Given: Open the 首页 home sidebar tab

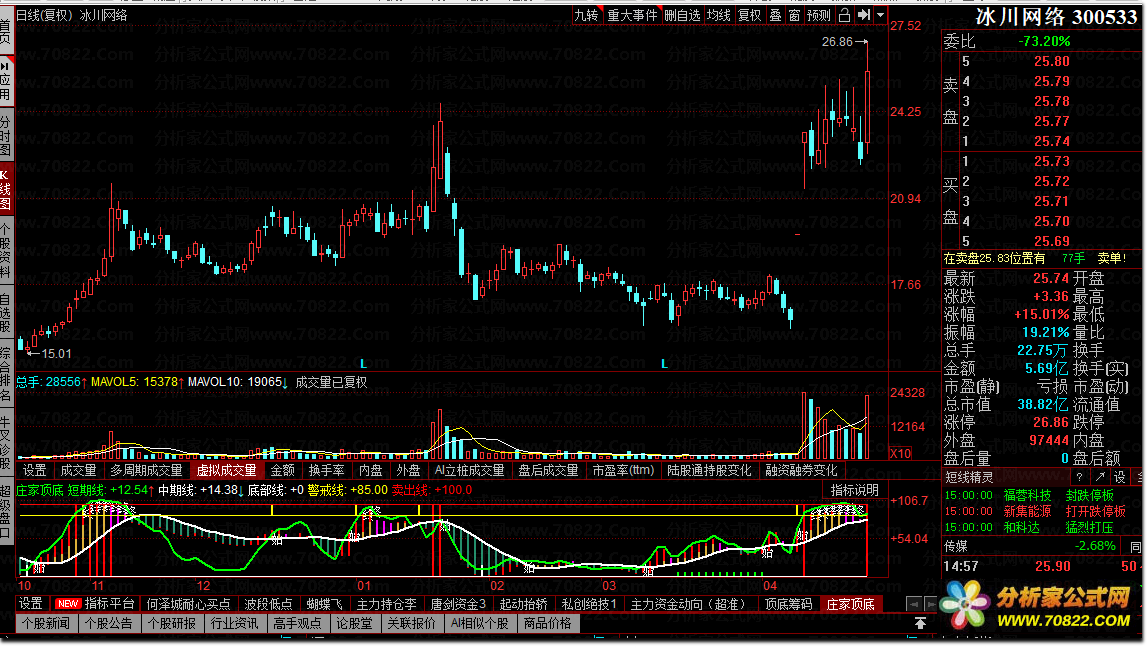Looking at the screenshot, I should (6, 31).
